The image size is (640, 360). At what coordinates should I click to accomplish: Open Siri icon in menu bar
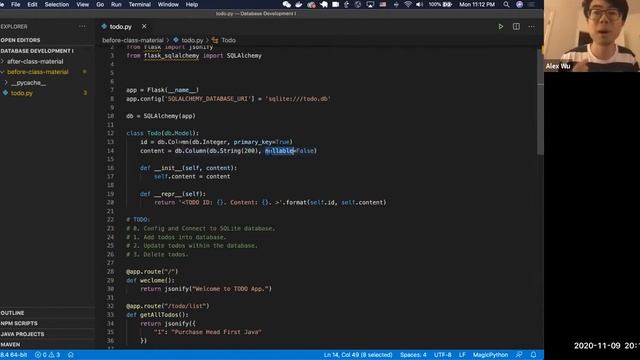click(x=519, y=4)
